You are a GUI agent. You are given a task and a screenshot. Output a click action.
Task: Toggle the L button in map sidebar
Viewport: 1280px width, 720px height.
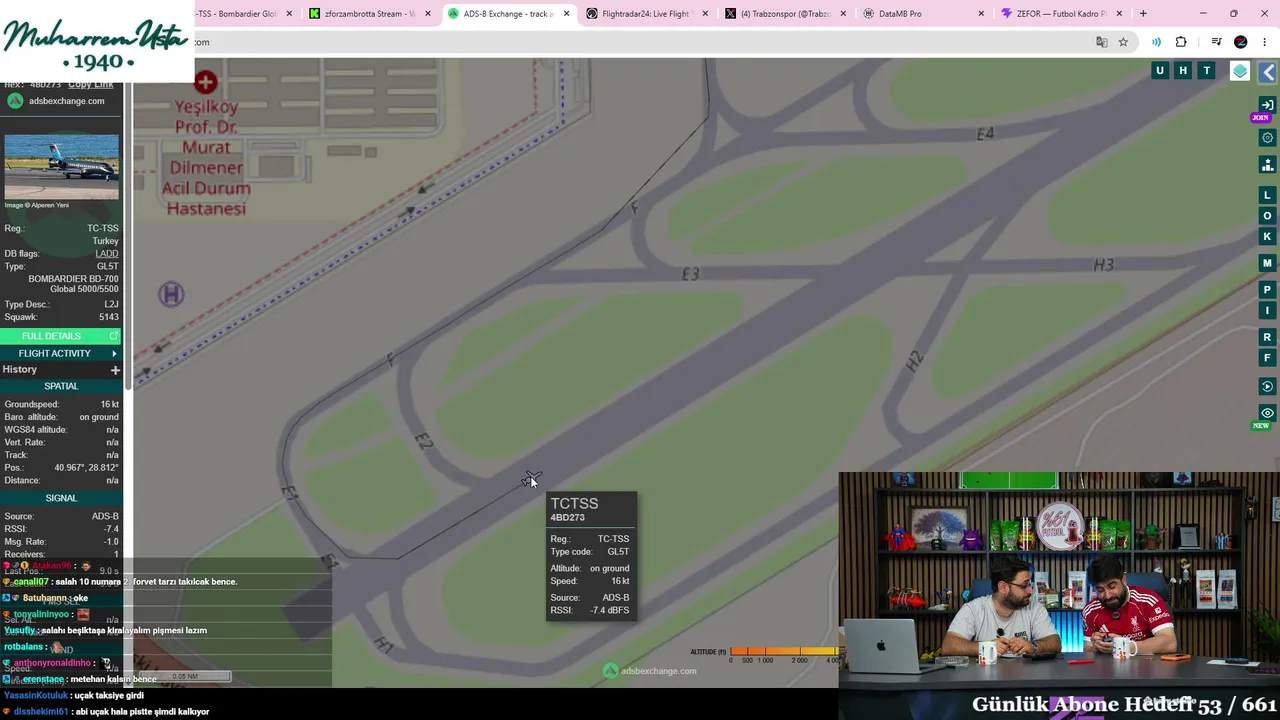click(1268, 195)
